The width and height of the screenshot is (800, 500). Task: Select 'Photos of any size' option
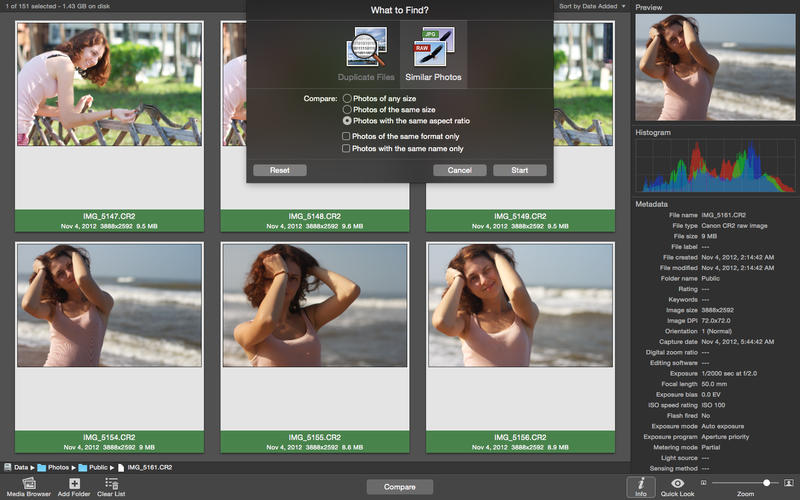point(347,99)
